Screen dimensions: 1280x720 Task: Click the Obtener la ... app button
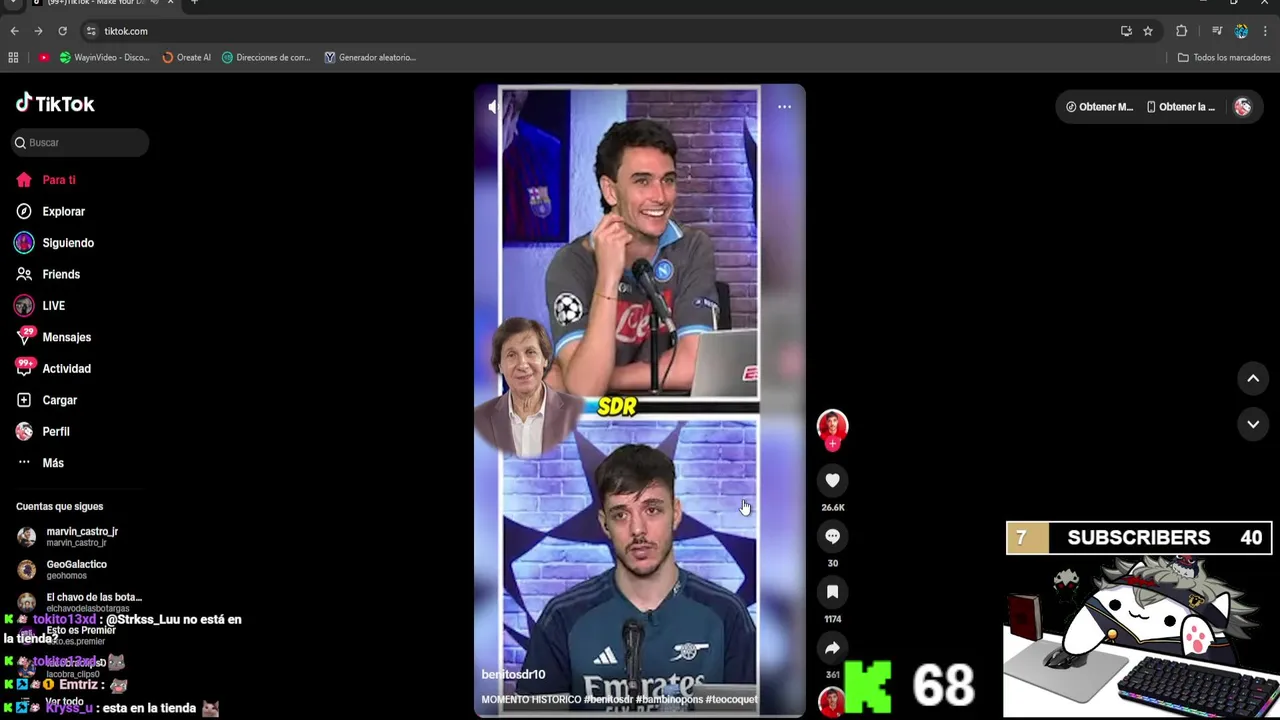click(1181, 107)
